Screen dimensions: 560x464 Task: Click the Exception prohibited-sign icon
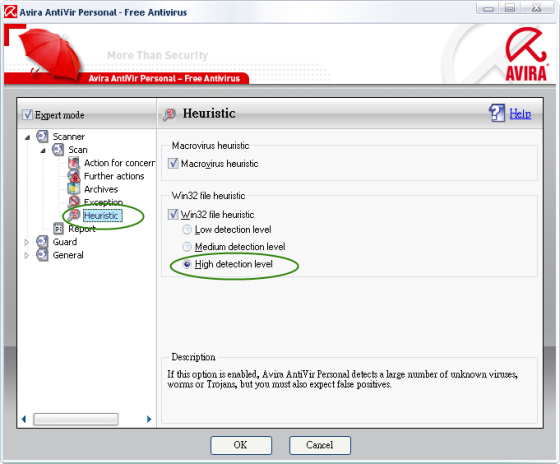(74, 202)
